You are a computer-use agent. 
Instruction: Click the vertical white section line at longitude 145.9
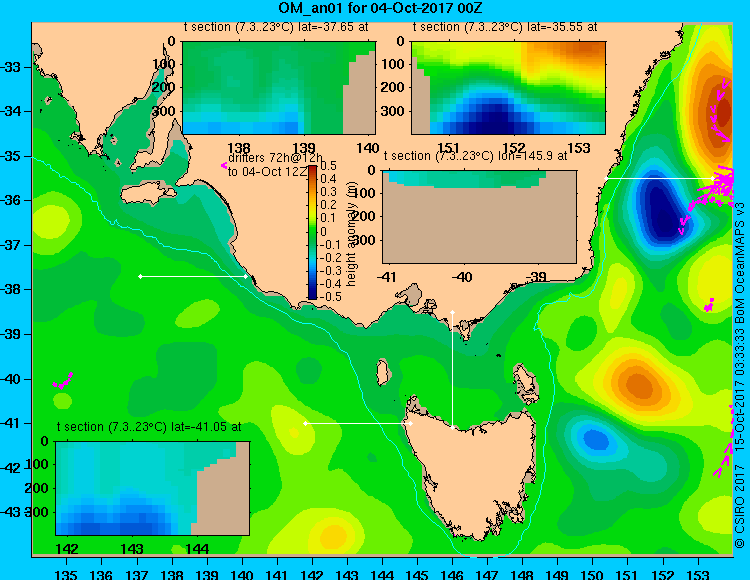452,370
